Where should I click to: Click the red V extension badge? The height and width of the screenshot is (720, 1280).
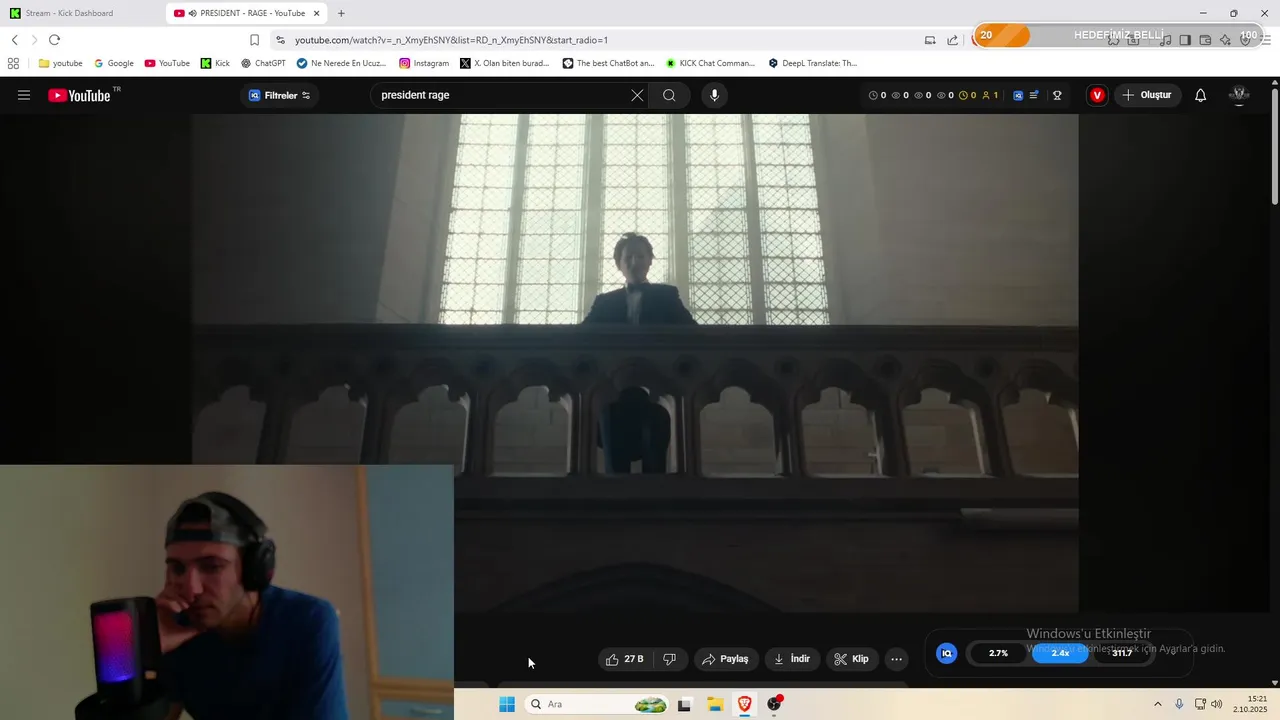click(1097, 95)
